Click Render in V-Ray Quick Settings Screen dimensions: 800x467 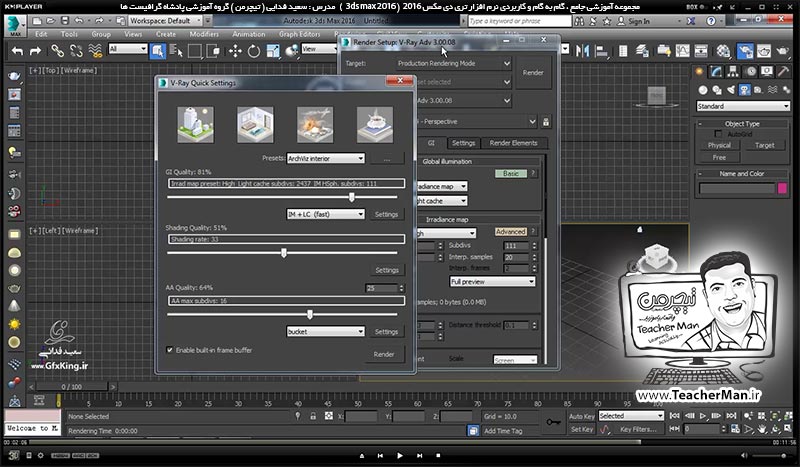tap(384, 354)
